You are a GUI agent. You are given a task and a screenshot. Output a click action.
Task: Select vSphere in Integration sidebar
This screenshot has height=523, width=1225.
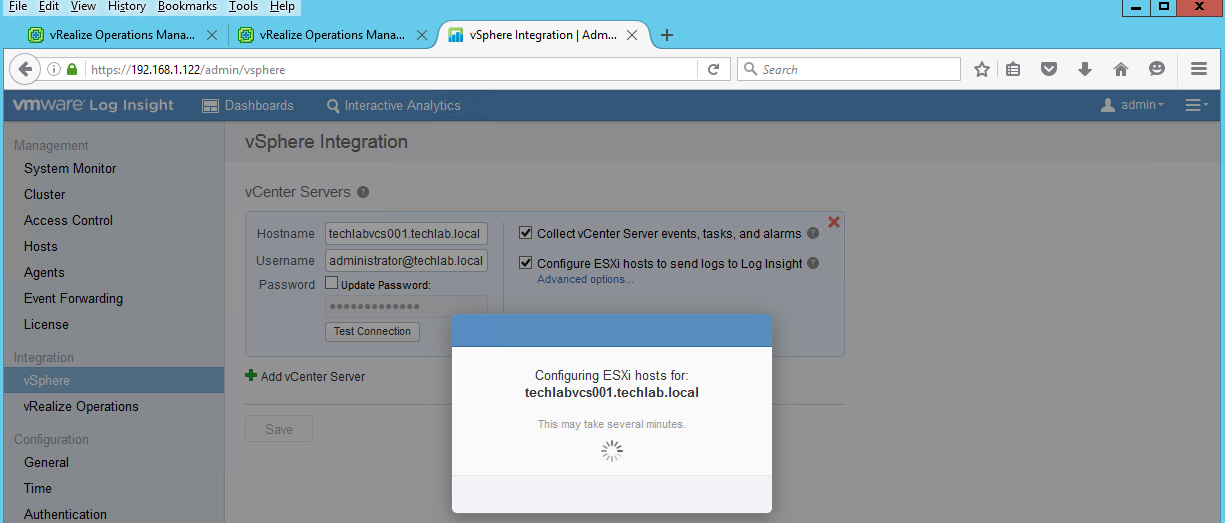click(x=112, y=381)
